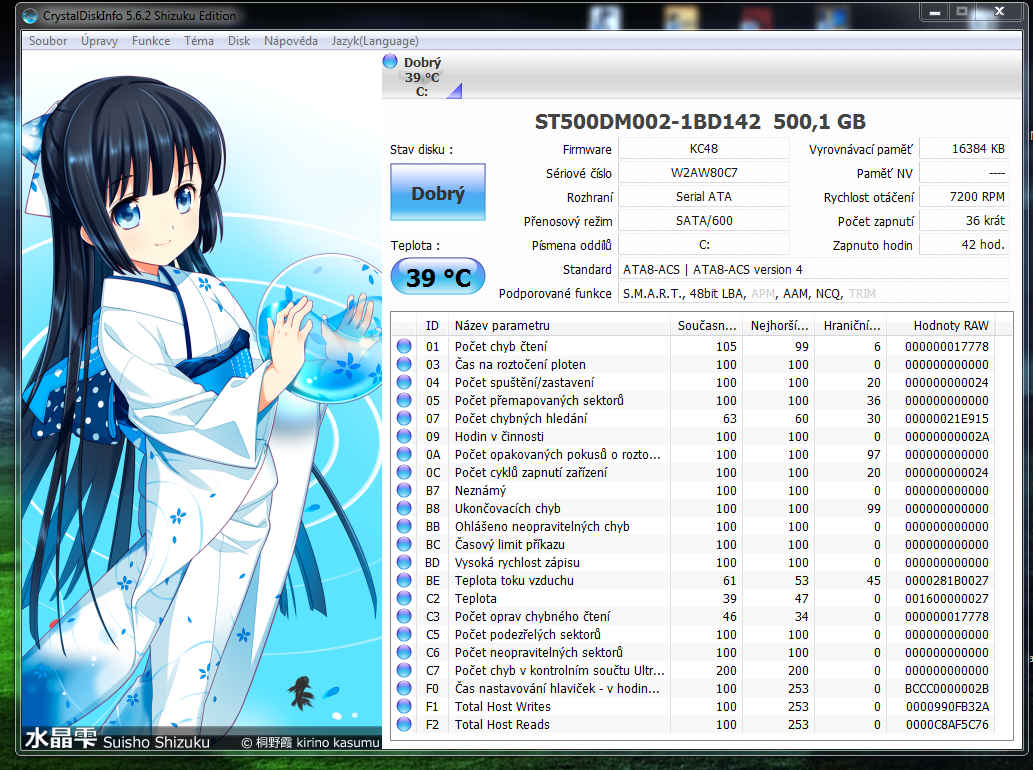Click RAW value 00000021E915

click(x=946, y=418)
